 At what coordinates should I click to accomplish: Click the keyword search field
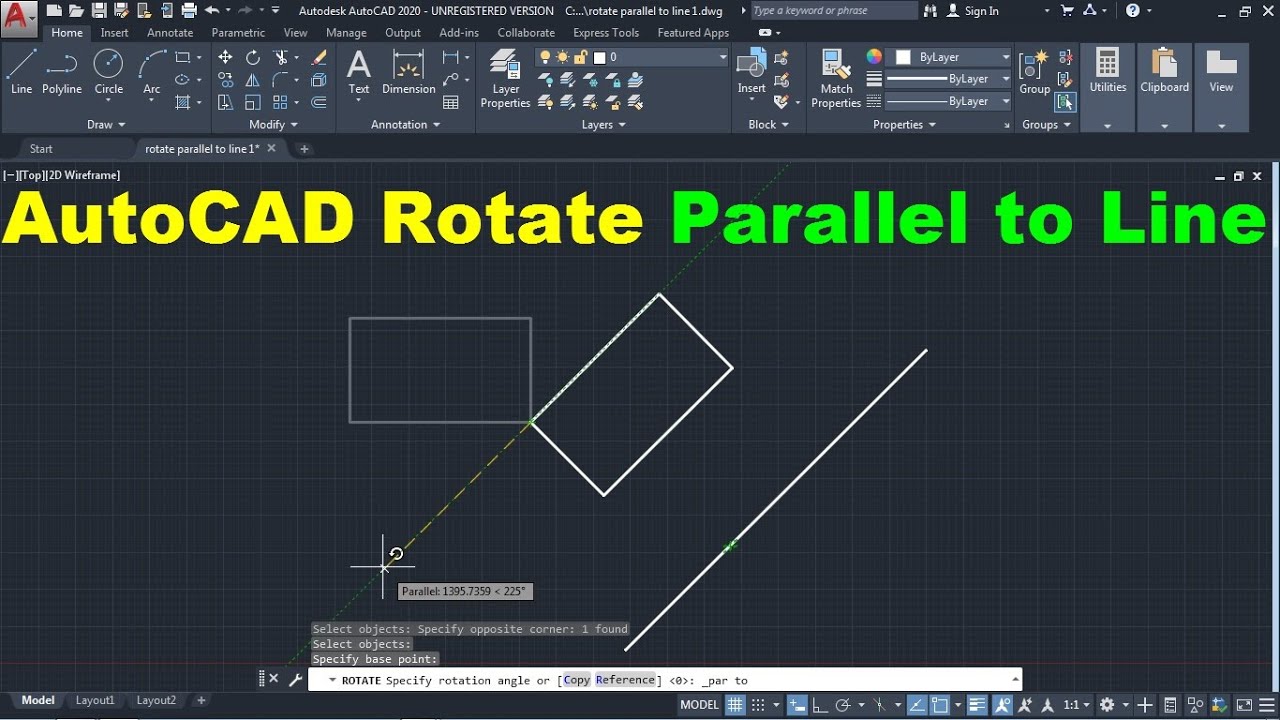[833, 11]
